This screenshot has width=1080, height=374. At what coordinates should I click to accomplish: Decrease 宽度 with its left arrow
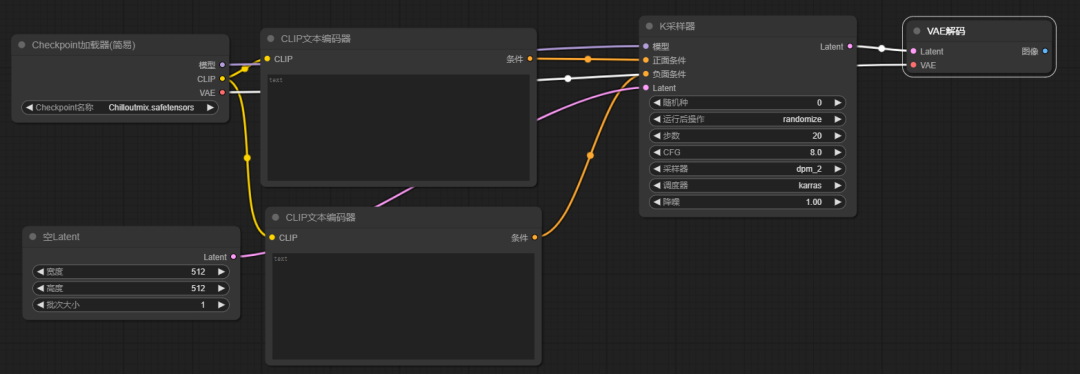40,271
